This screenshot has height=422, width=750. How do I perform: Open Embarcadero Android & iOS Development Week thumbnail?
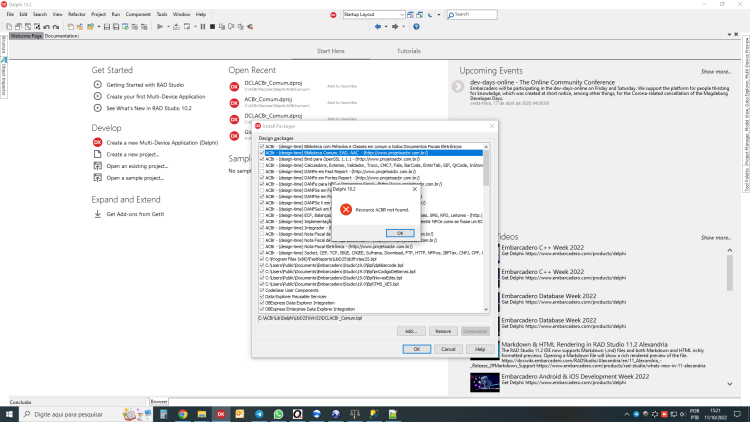coord(485,382)
